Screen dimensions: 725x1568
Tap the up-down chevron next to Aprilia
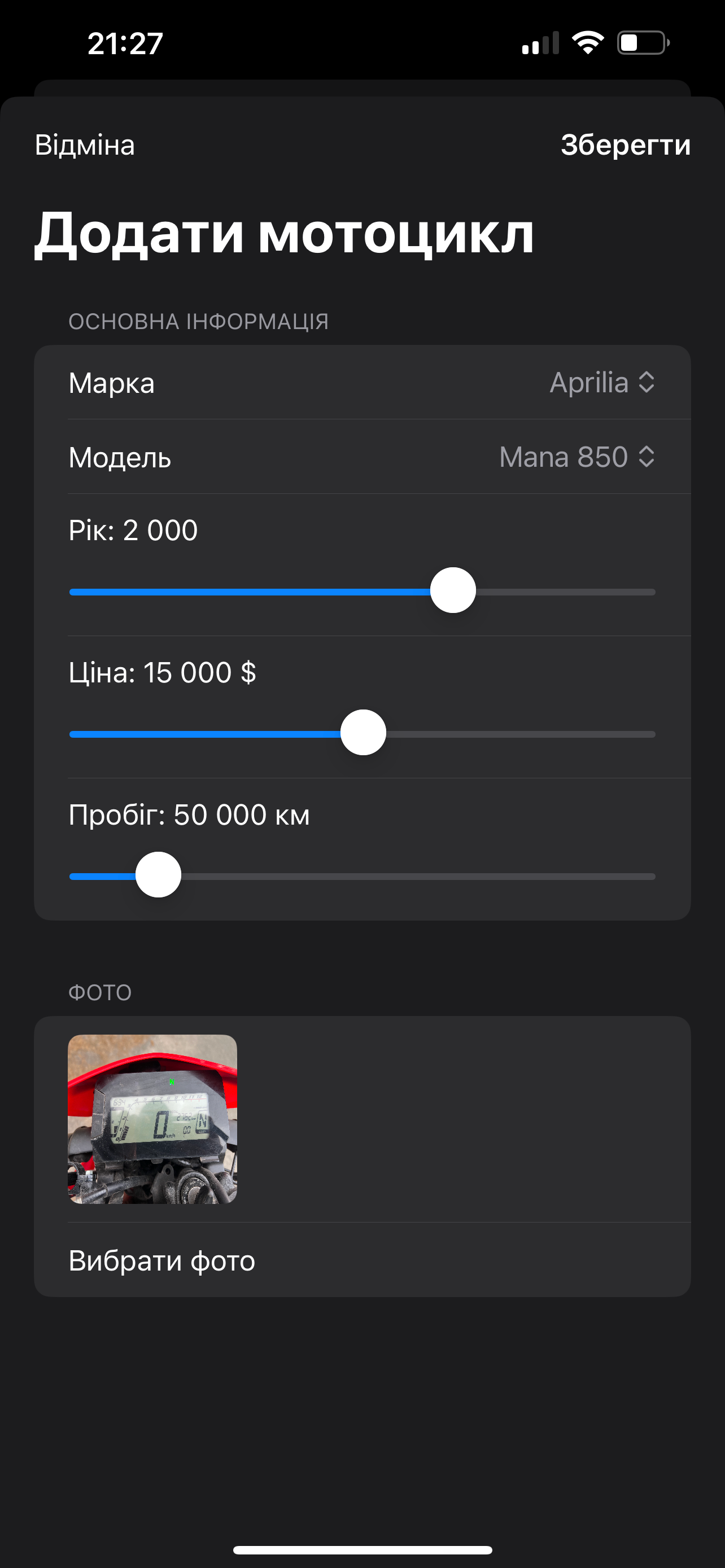click(647, 382)
